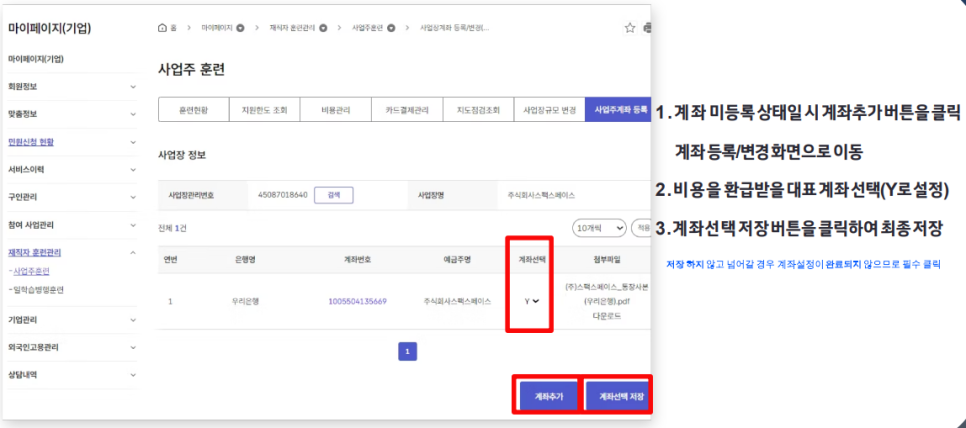Image resolution: width=966 pixels, height=428 pixels.
Task: Open the 비용관리 tab
Action: pos(336,110)
